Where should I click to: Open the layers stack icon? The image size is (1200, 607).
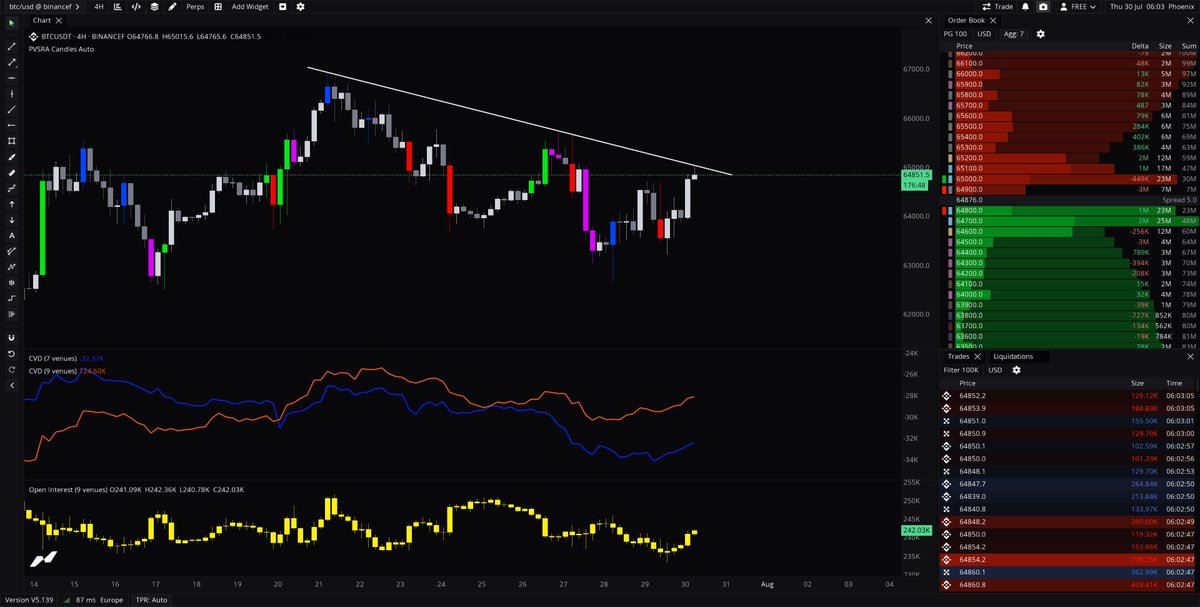154,6
